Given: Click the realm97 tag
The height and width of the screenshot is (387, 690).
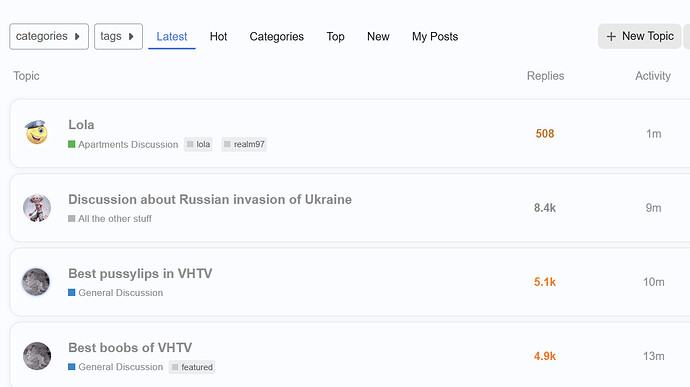Looking at the screenshot, I should [244, 144].
